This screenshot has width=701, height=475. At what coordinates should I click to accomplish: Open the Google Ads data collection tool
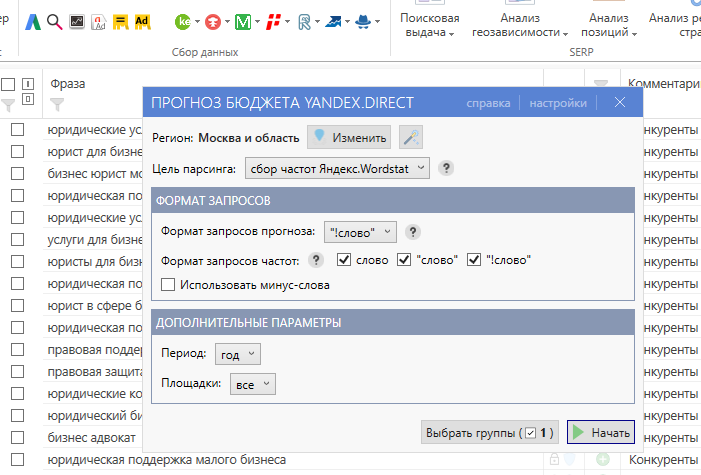[33, 22]
